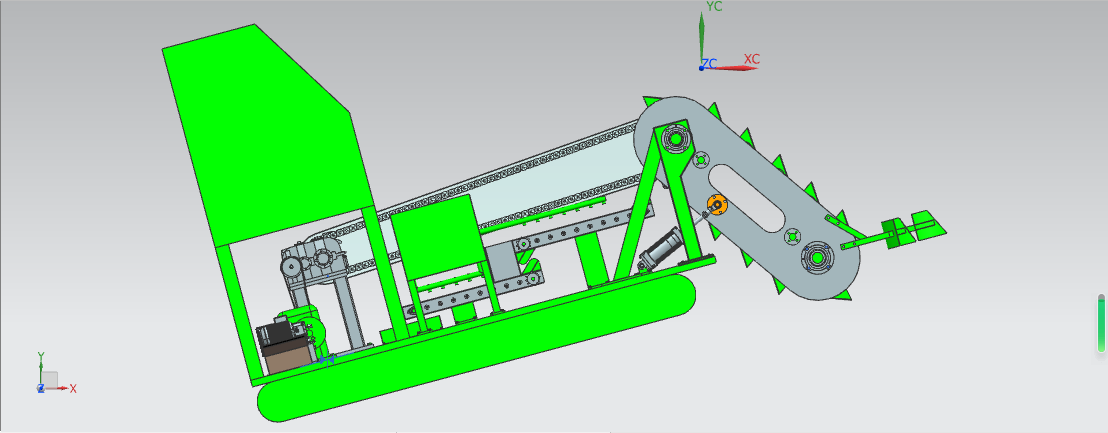Select the upper bearing of the boom

[x=675, y=138]
